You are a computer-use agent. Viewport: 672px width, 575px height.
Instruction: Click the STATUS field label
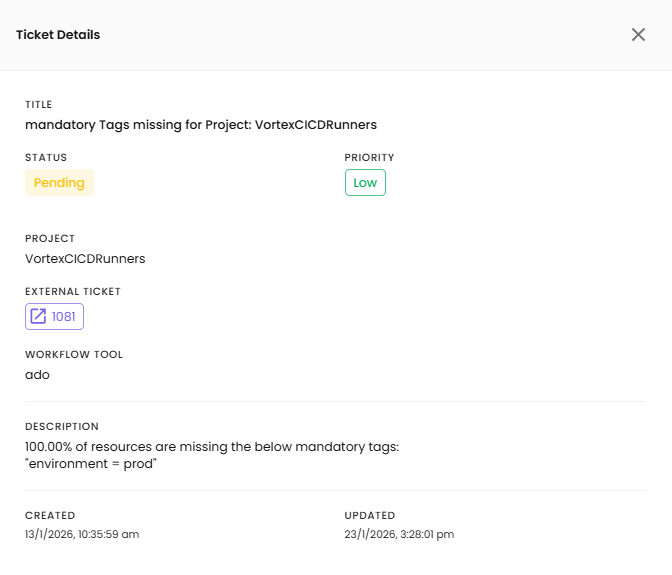46,158
